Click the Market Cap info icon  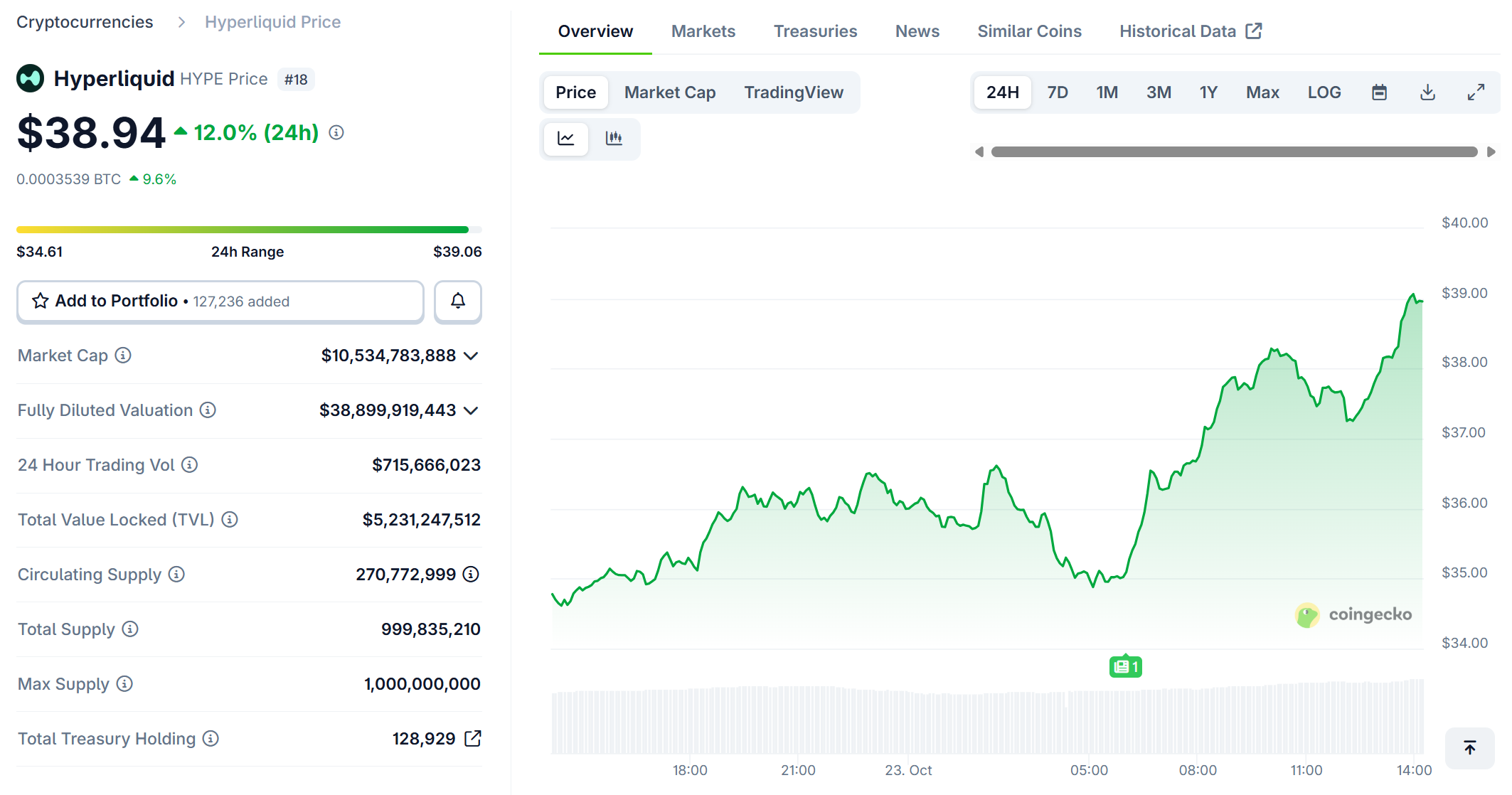[123, 356]
